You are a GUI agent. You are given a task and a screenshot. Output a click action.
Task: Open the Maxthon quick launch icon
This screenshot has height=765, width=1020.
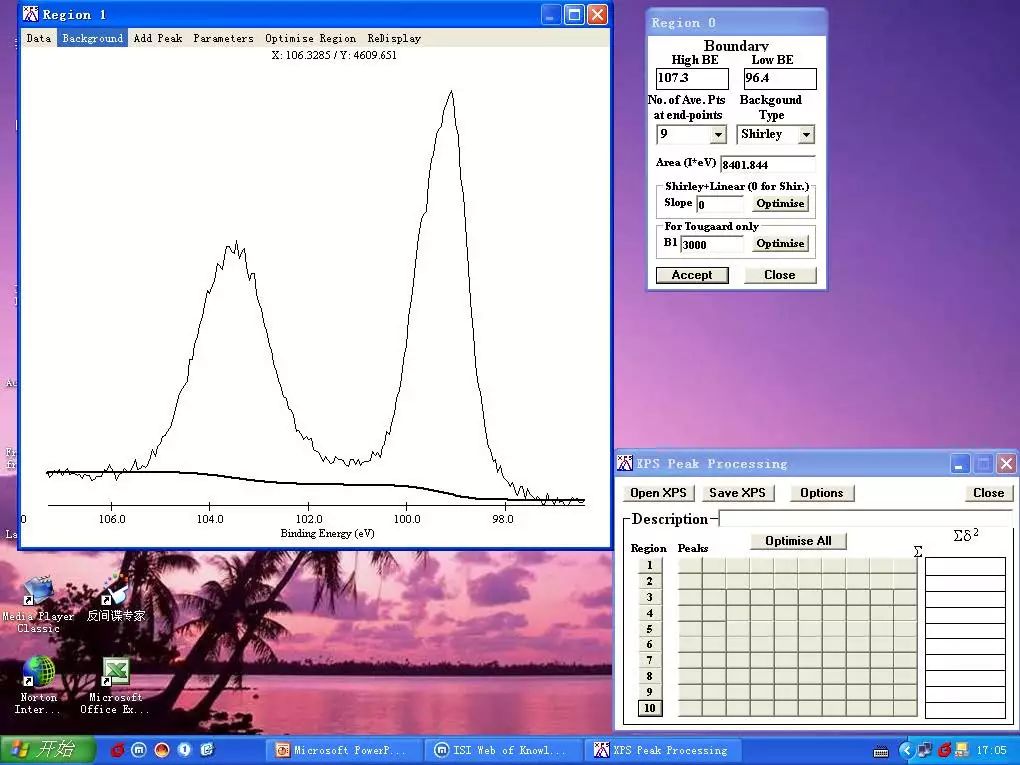139,750
